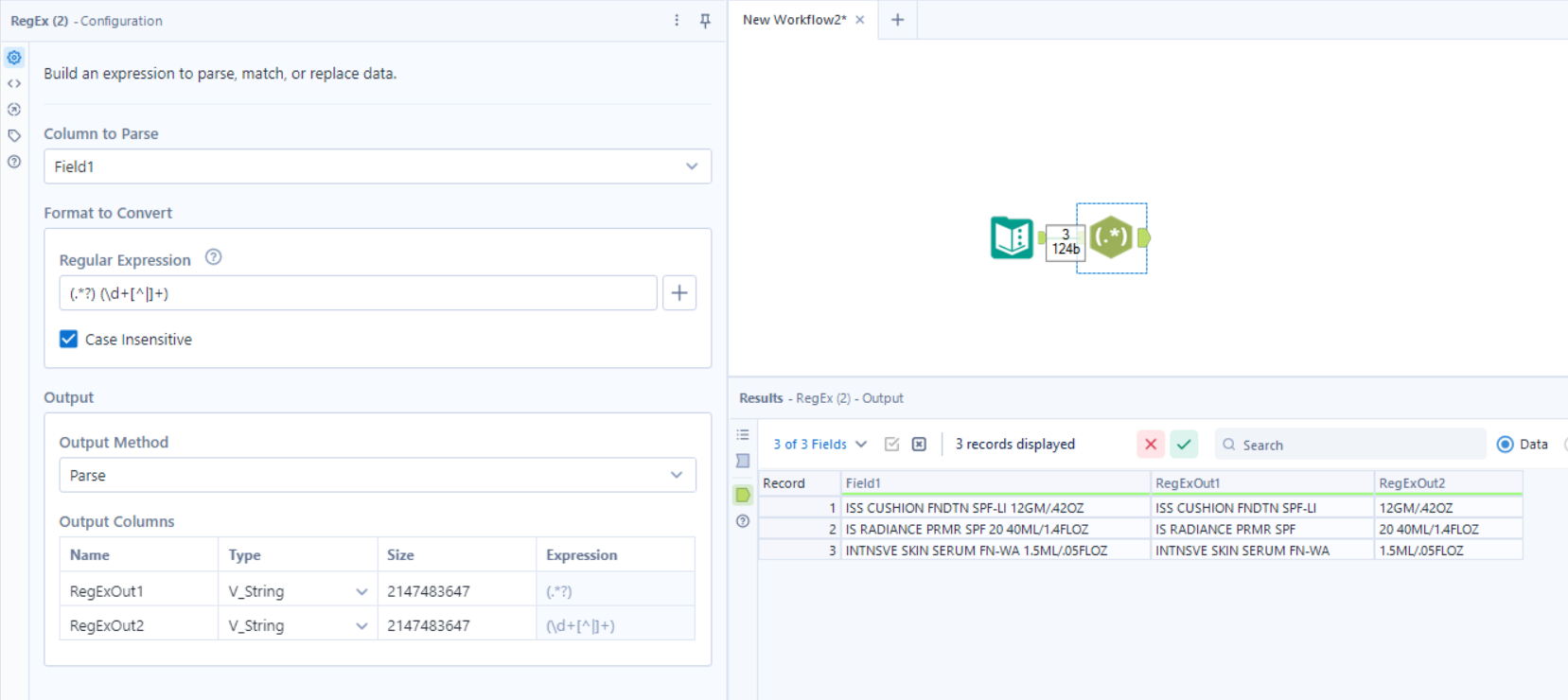This screenshot has width=1568, height=700.
Task: Open the Output Method Parse dropdown
Action: (x=378, y=475)
